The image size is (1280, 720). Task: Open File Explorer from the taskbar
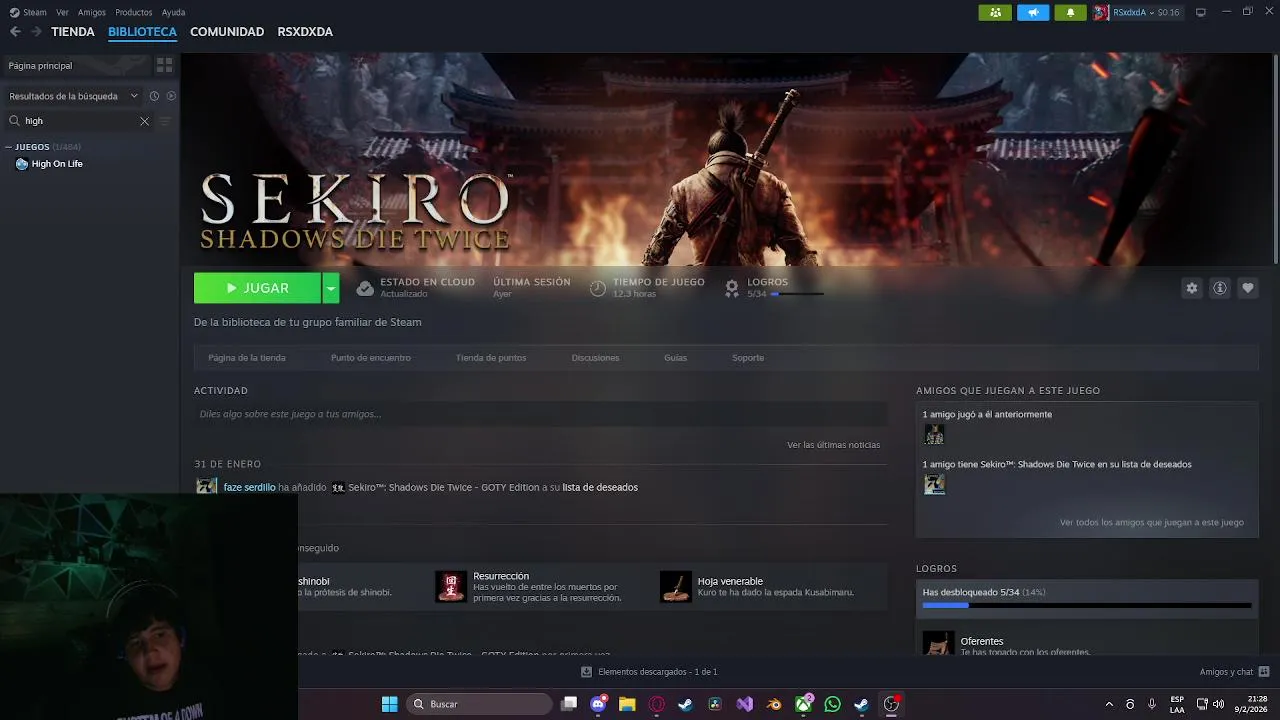[627, 704]
